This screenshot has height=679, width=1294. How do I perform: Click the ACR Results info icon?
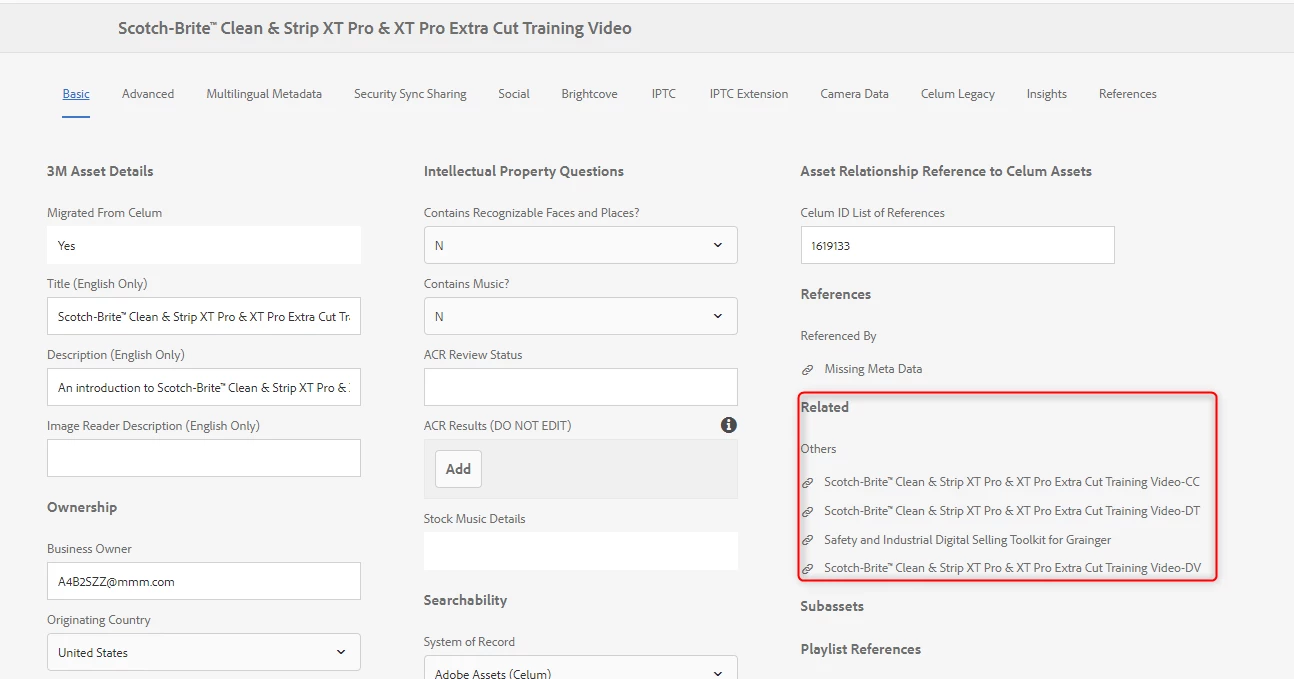pyautogui.click(x=729, y=425)
